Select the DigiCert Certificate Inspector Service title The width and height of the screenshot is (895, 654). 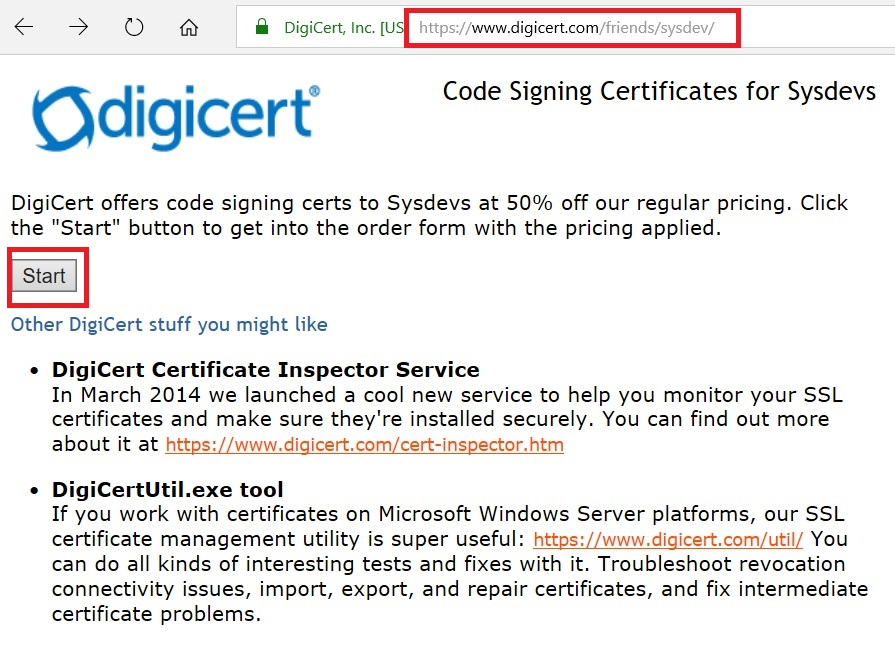pos(265,371)
